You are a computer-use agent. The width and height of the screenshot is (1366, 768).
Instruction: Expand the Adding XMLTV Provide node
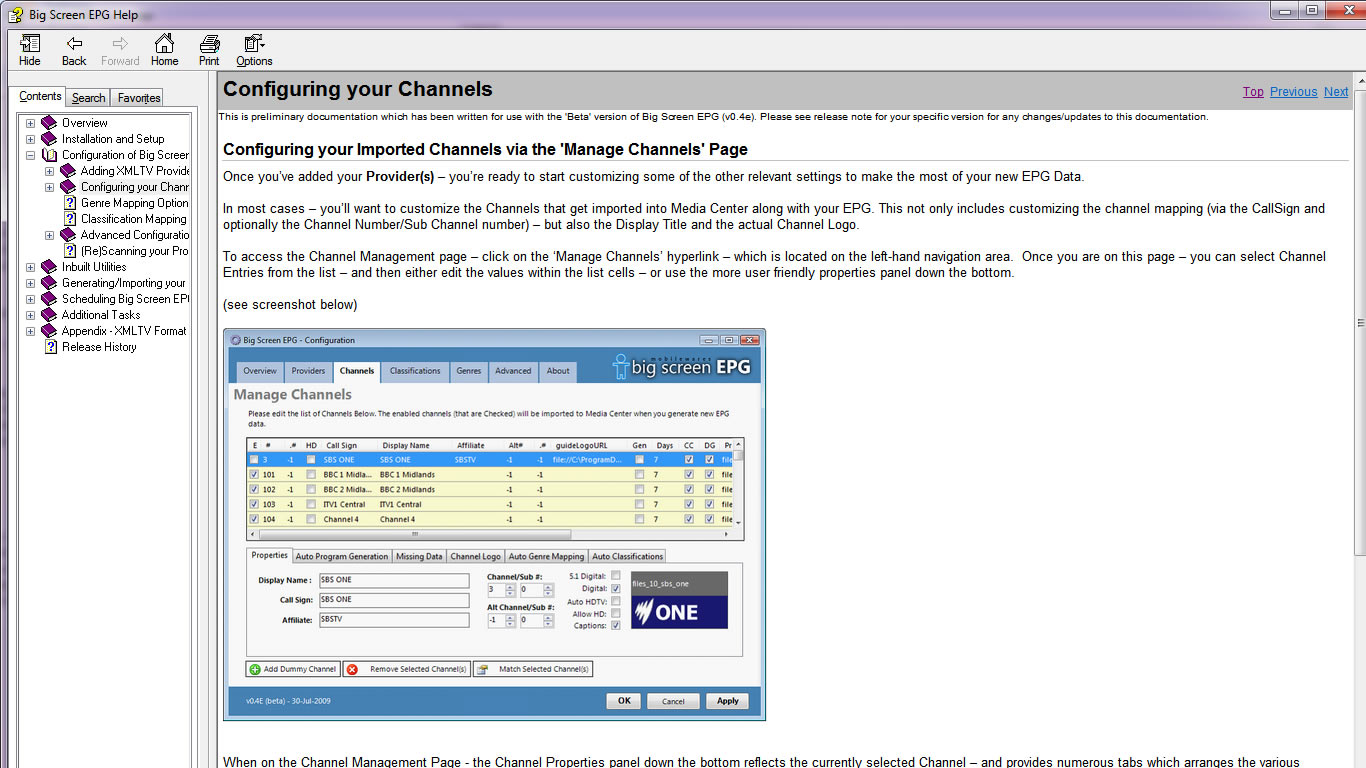(49, 171)
